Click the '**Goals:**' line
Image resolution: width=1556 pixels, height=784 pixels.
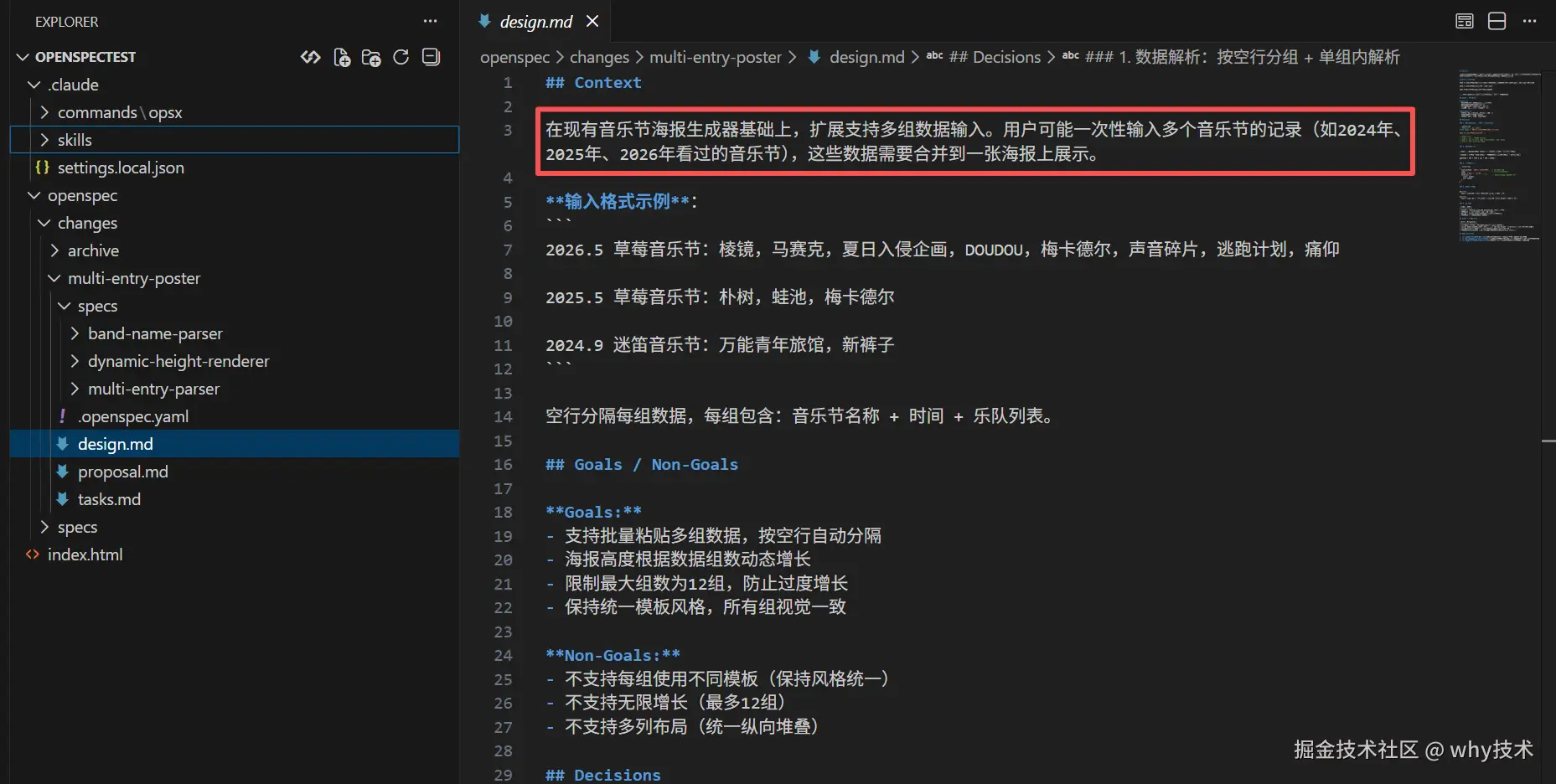(x=593, y=513)
